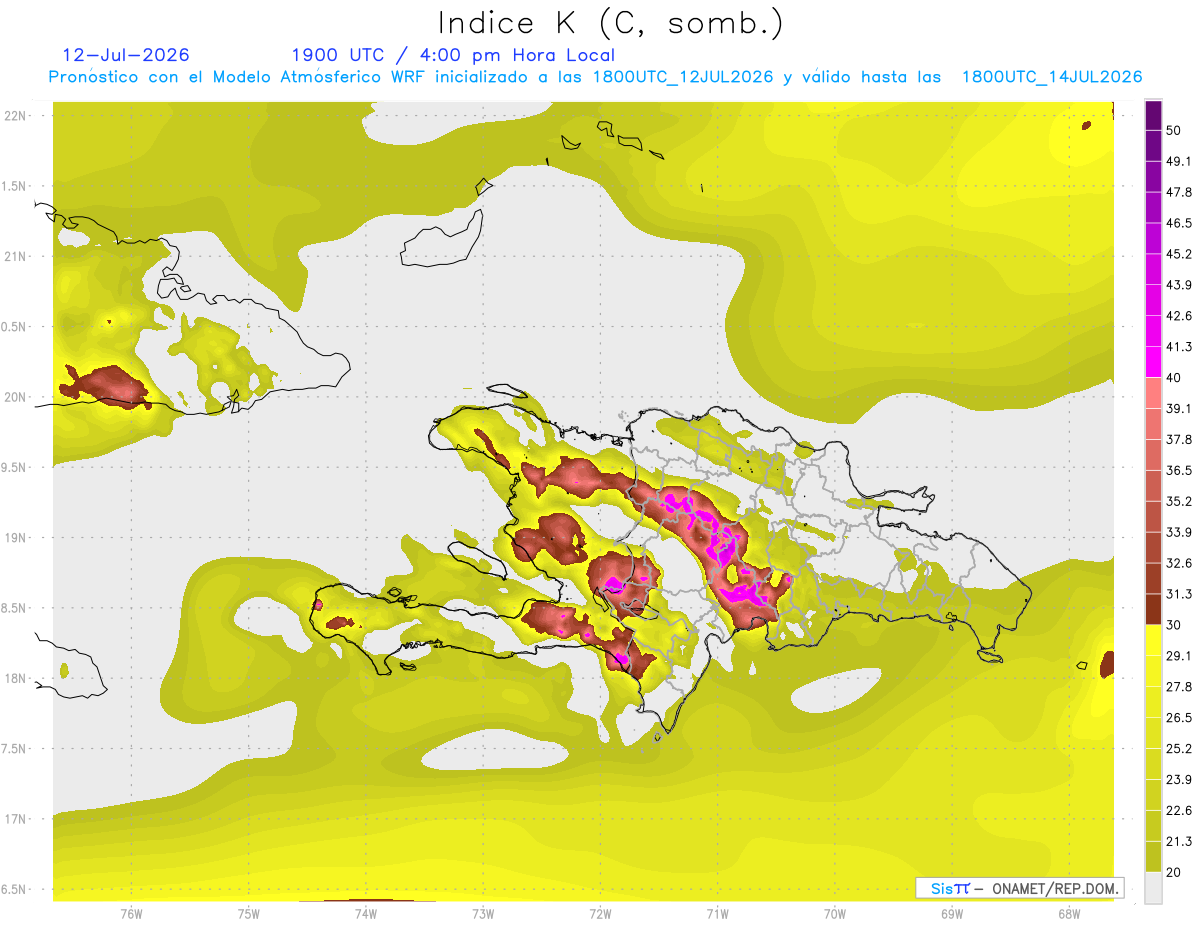This screenshot has height=927, width=1200.
Task: Click the colorbar value "32.6"
Action: (x=1179, y=563)
